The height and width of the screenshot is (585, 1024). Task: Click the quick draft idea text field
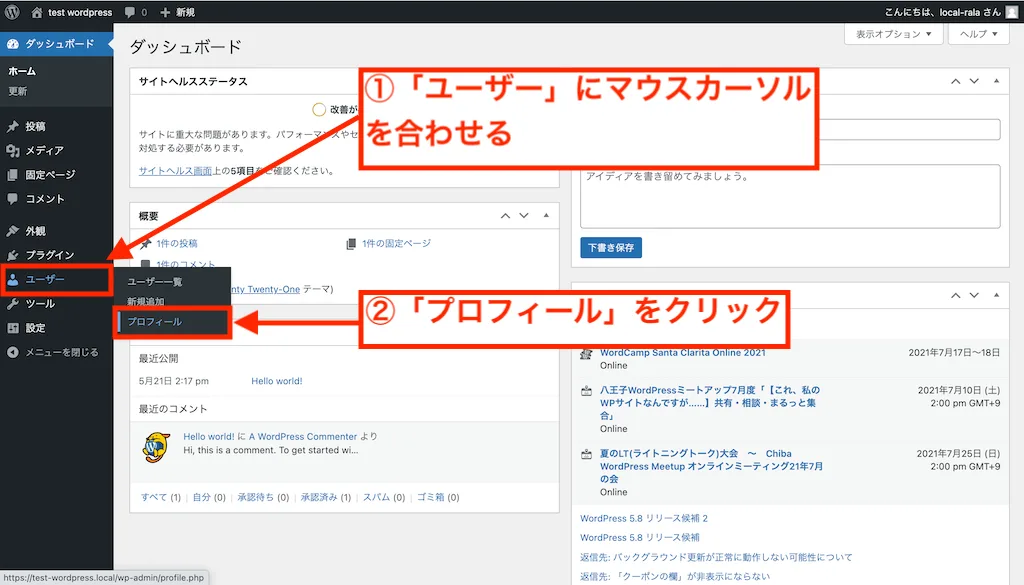[x=789, y=196]
